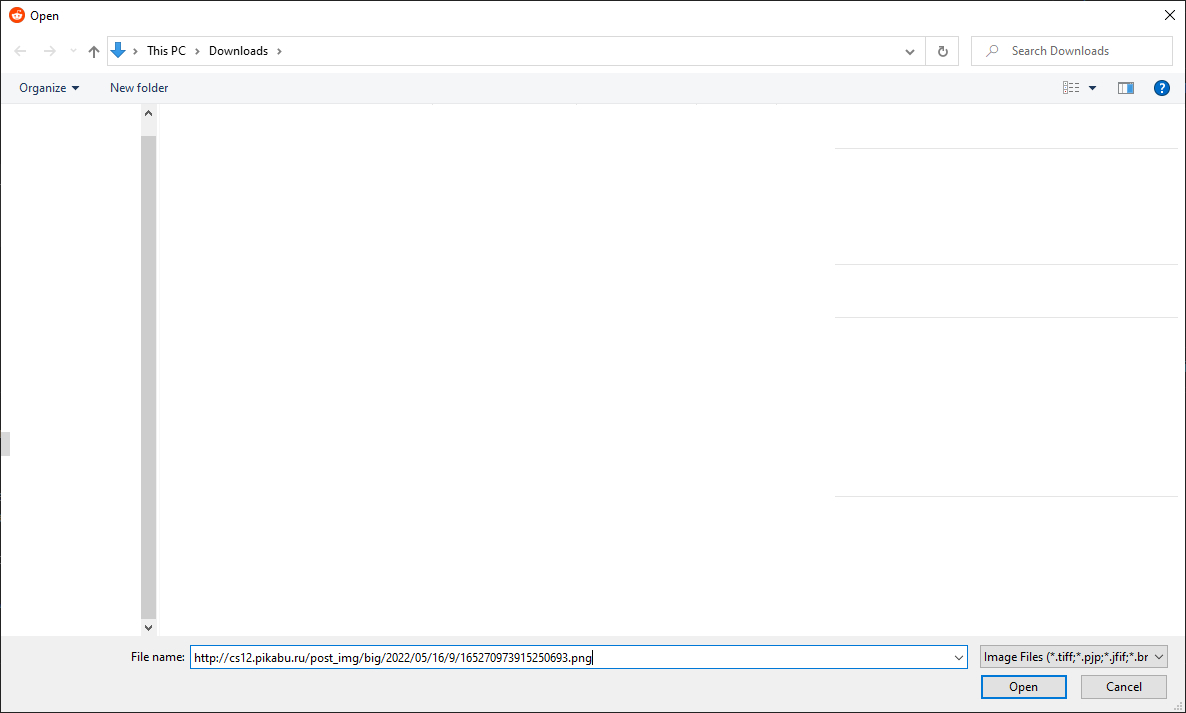Select This PC in the breadcrumb path

click(x=166, y=51)
